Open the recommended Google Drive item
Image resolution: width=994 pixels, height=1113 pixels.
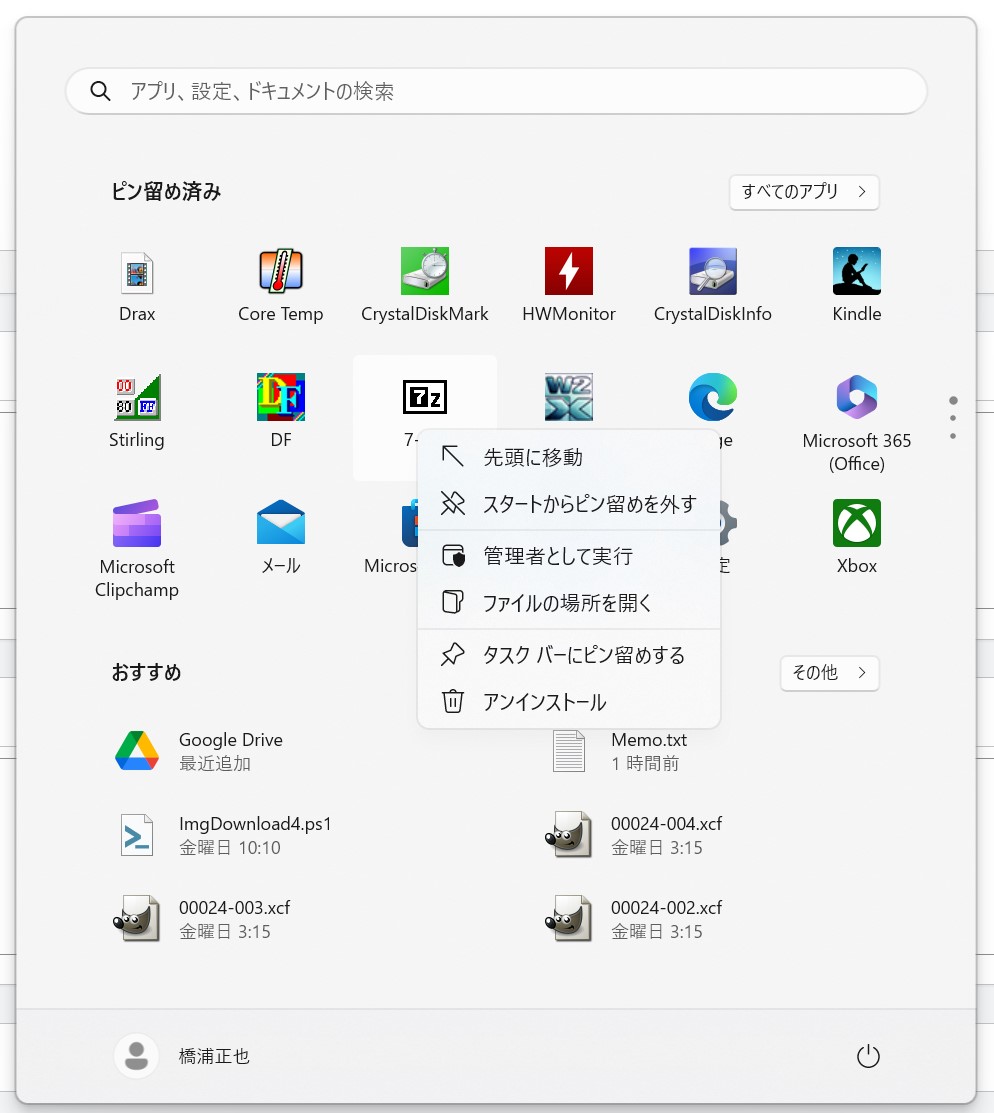(199, 751)
